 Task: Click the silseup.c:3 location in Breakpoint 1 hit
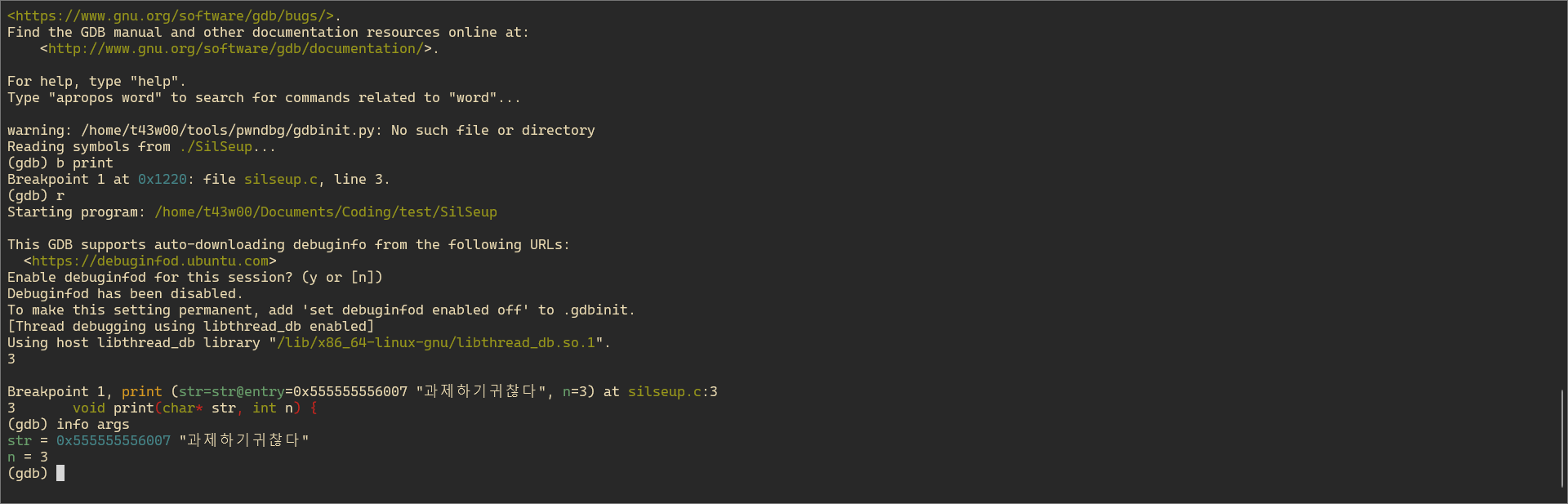(x=673, y=391)
